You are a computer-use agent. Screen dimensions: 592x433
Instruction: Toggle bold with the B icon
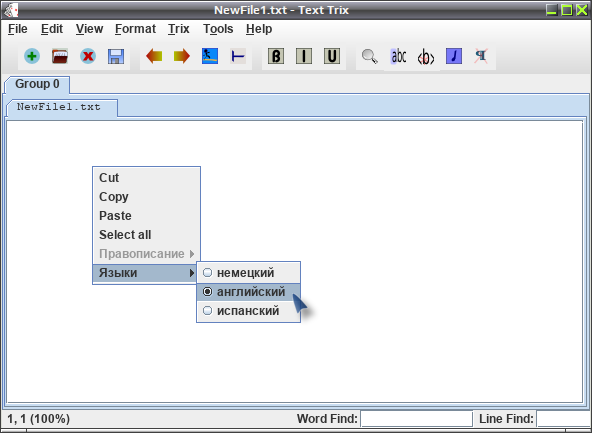[276, 57]
